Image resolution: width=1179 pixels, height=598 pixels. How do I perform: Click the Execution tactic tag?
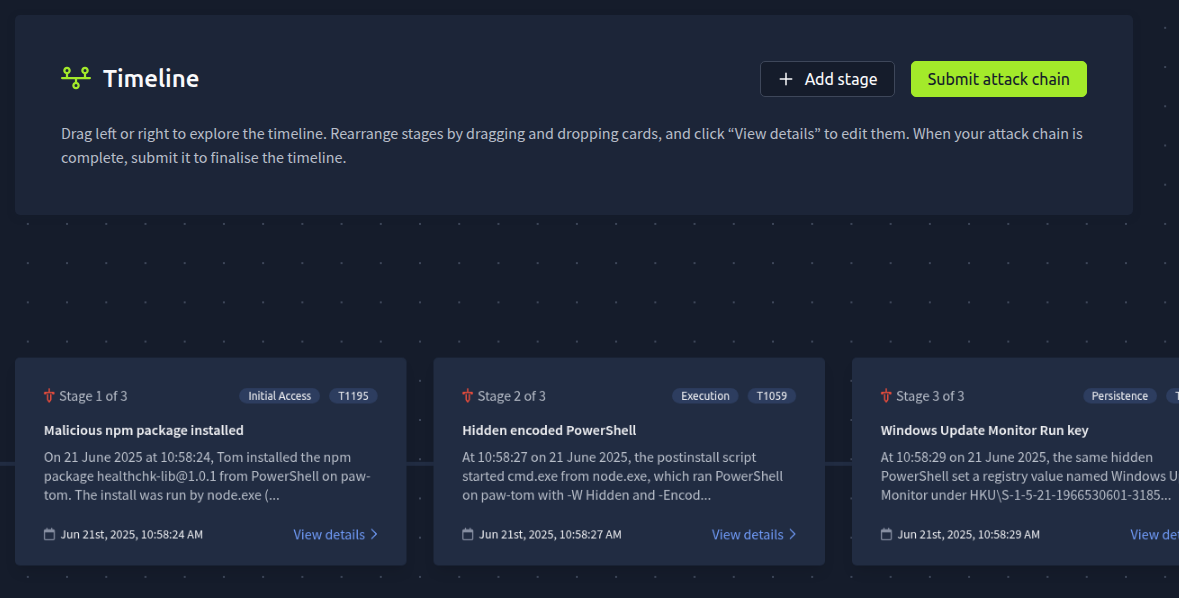tap(705, 396)
